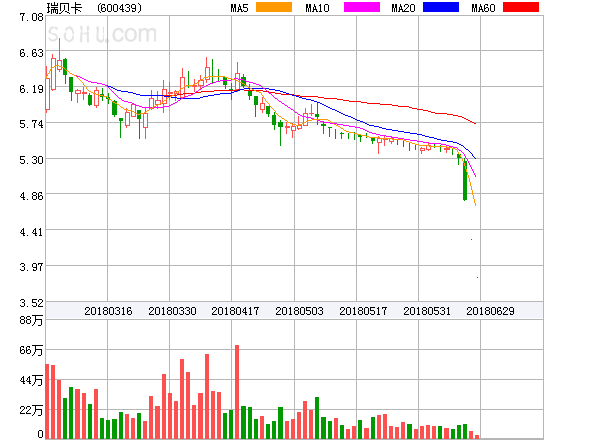This screenshot has height=440, width=600.
Task: Click the red MA60 legend swatch
Action: (521, 7)
